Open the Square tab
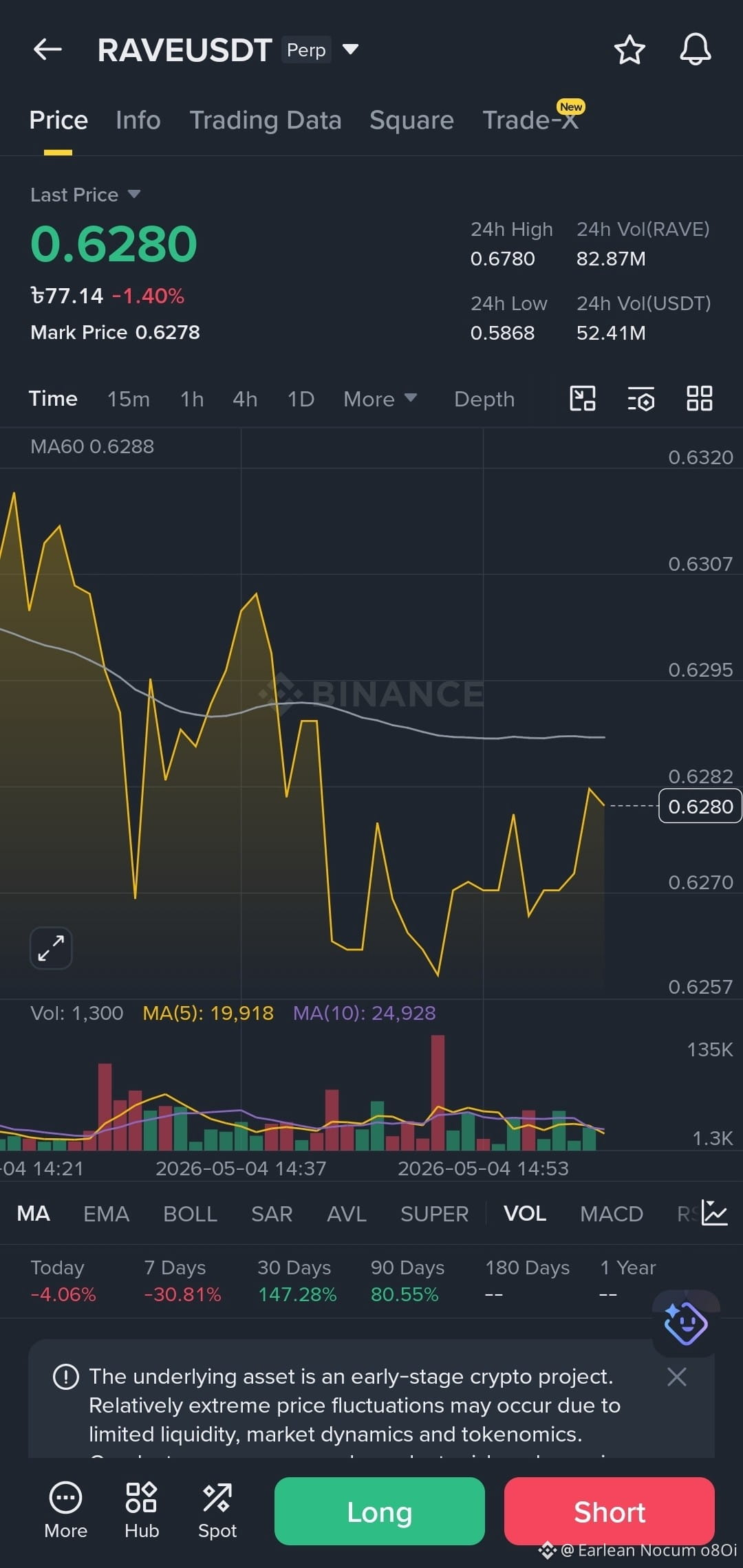Image resolution: width=743 pixels, height=1568 pixels. pyautogui.click(x=411, y=120)
